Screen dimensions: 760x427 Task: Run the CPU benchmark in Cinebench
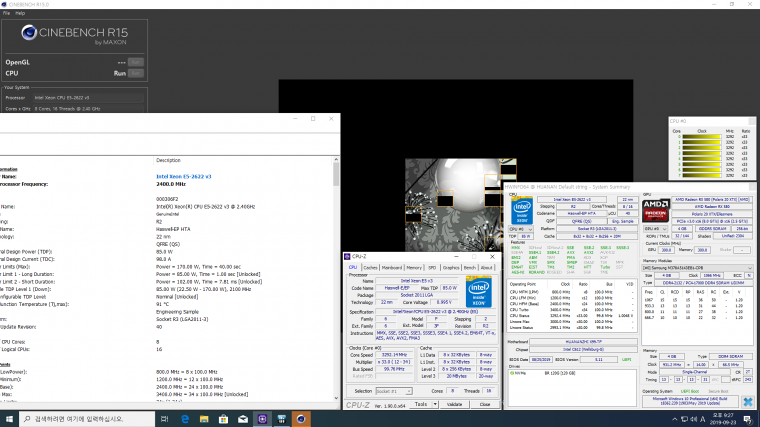[x=136, y=73]
